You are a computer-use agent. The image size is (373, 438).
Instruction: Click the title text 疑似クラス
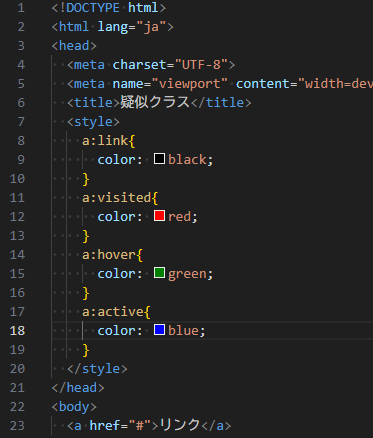coord(155,102)
